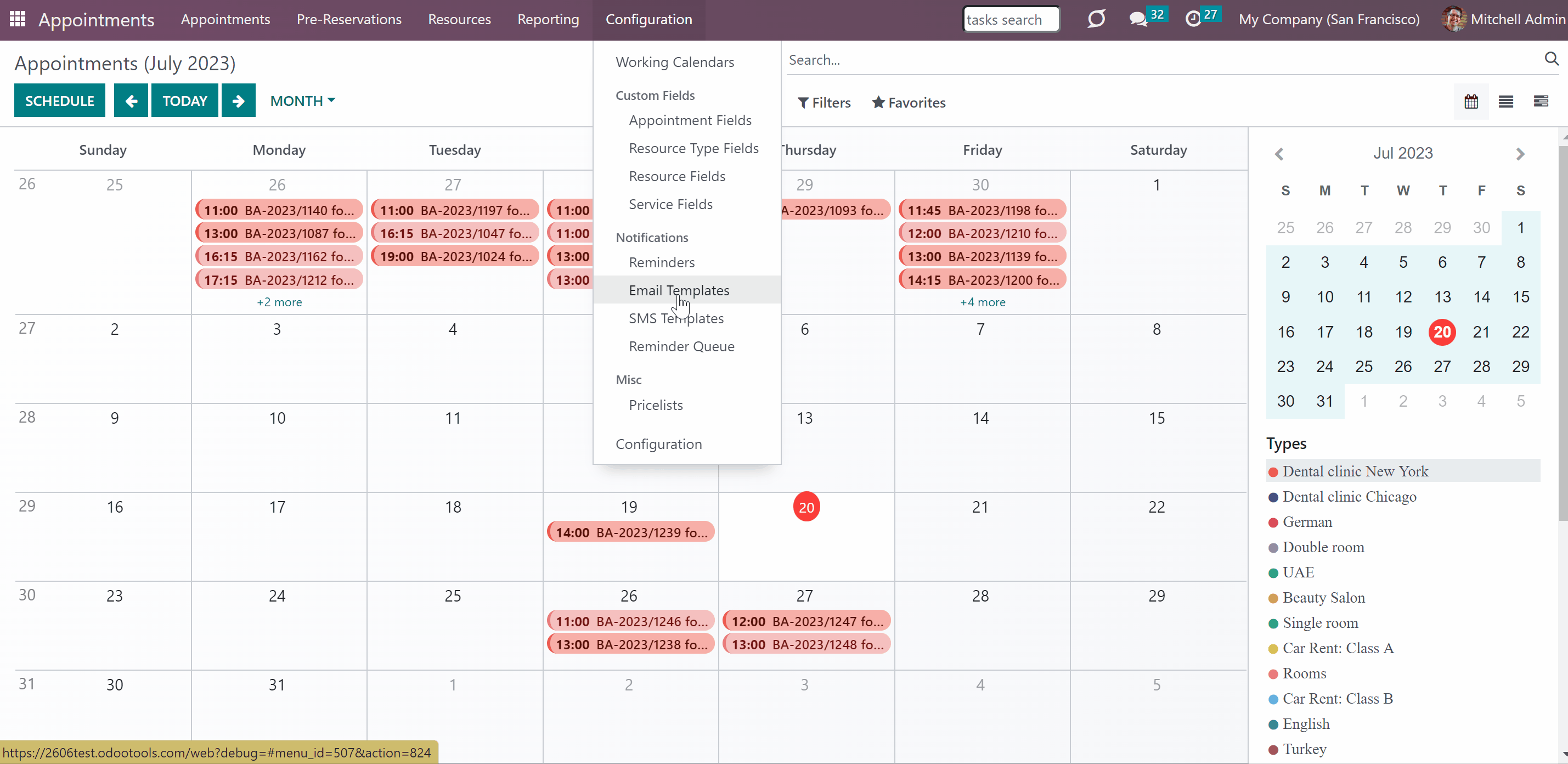Open appointment BA-2023/1198 at 11:45
Screen dimensions: 1568x764
[983, 210]
